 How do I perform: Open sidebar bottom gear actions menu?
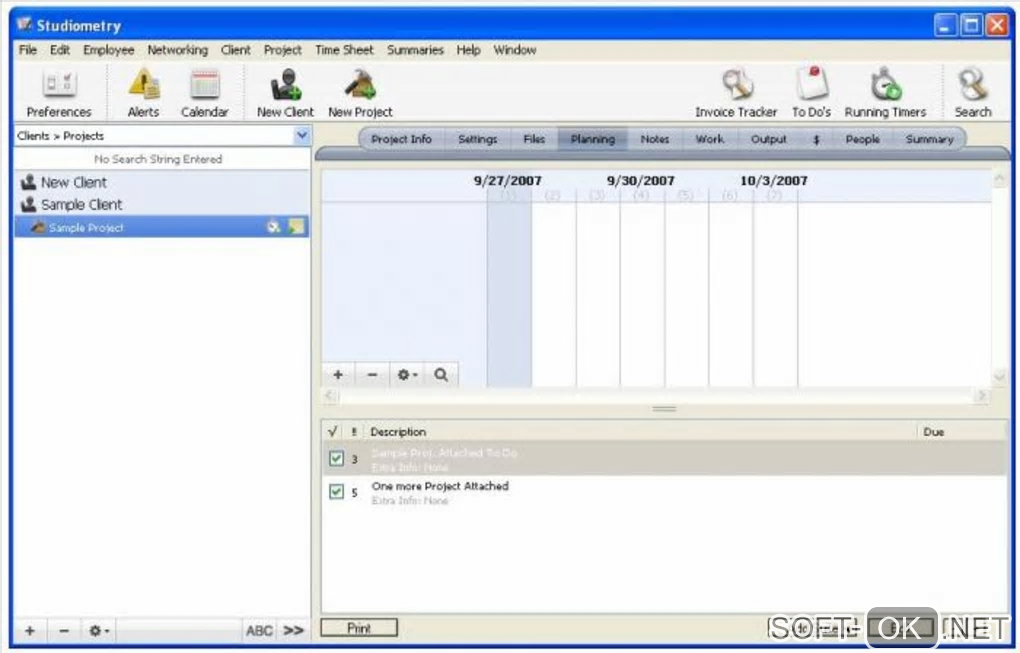click(99, 630)
